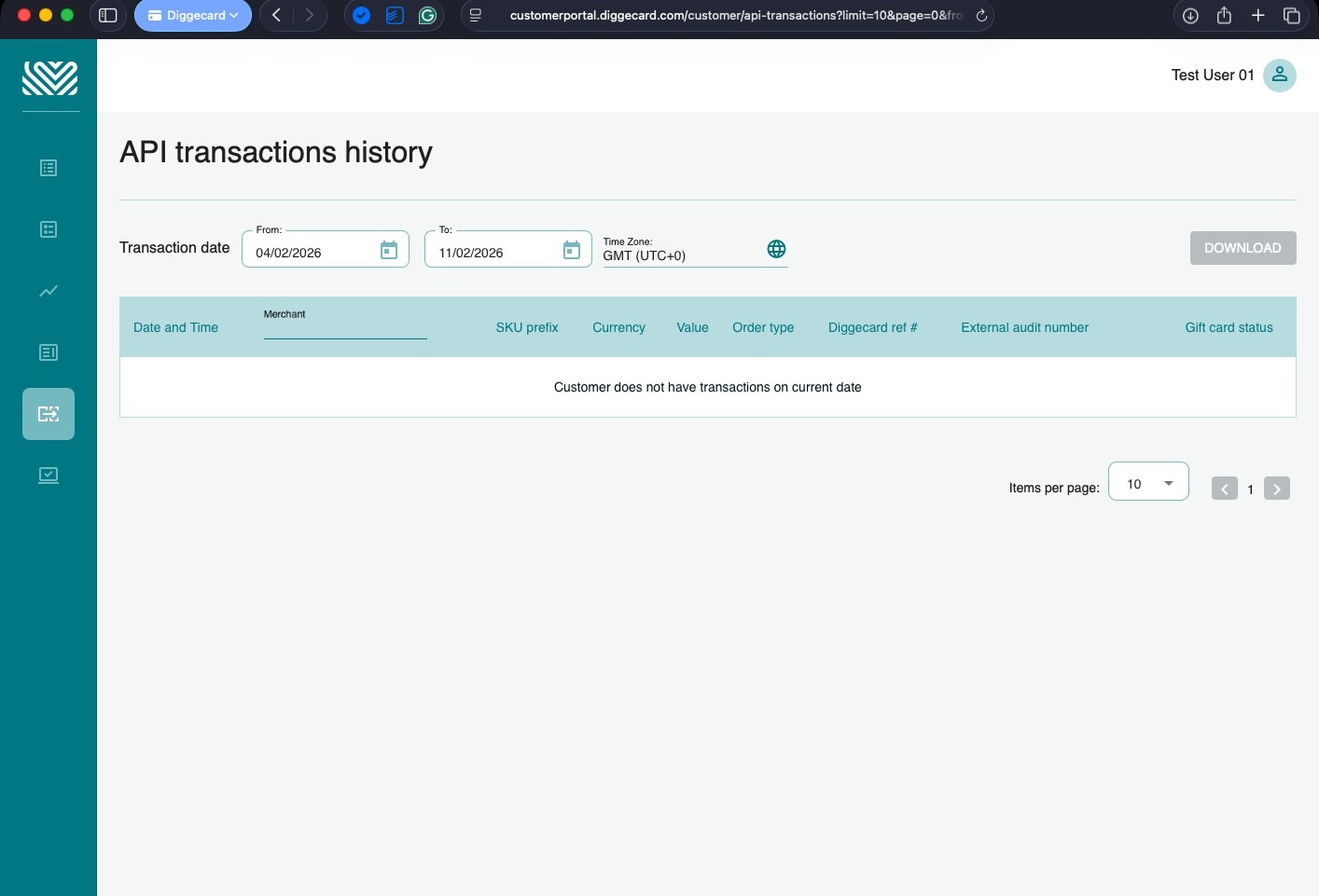Open the From date calendar picker

click(389, 250)
